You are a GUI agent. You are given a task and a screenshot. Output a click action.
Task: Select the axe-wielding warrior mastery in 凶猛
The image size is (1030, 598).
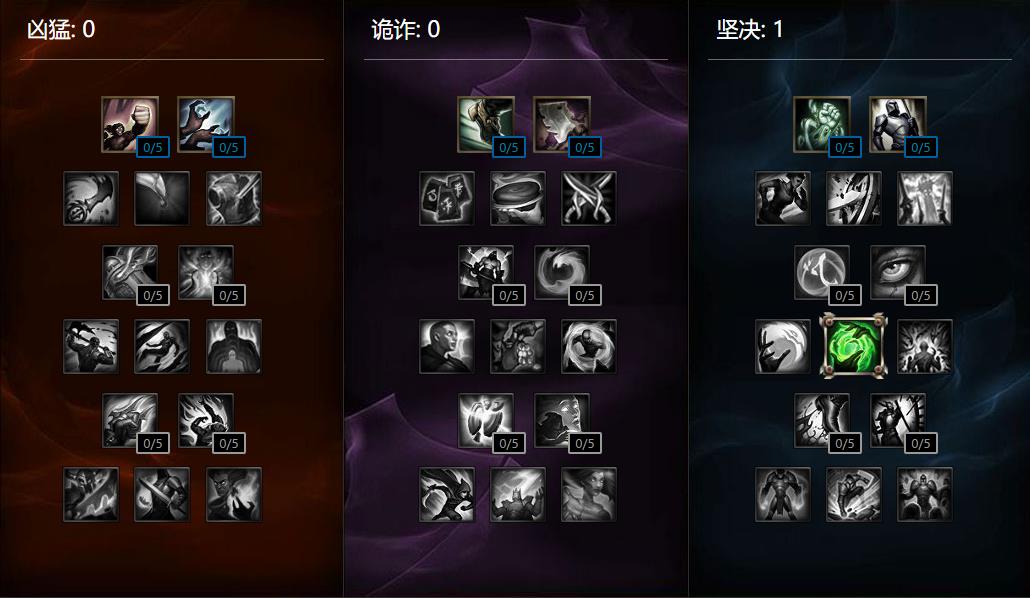point(91,346)
